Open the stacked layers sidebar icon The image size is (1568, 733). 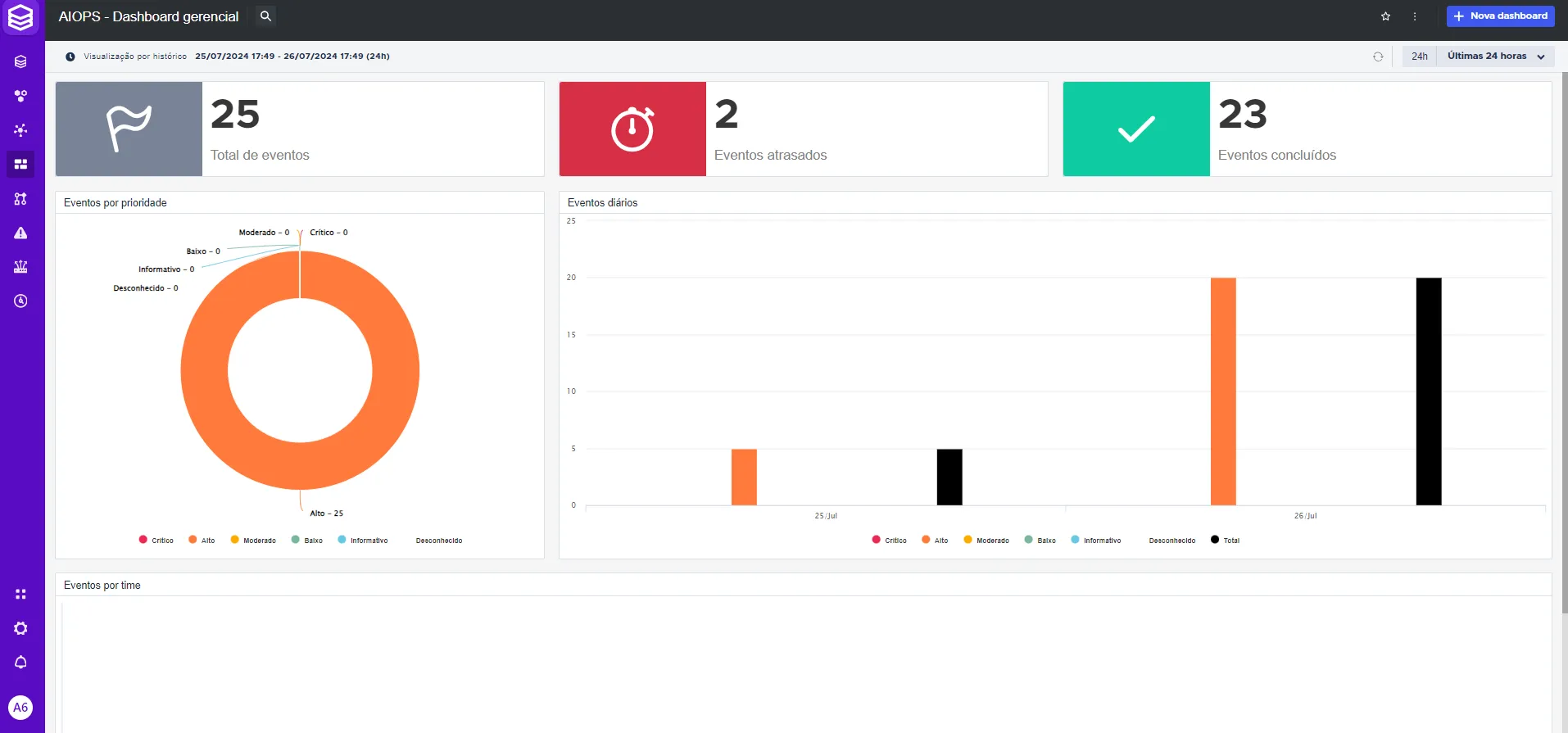click(x=20, y=61)
